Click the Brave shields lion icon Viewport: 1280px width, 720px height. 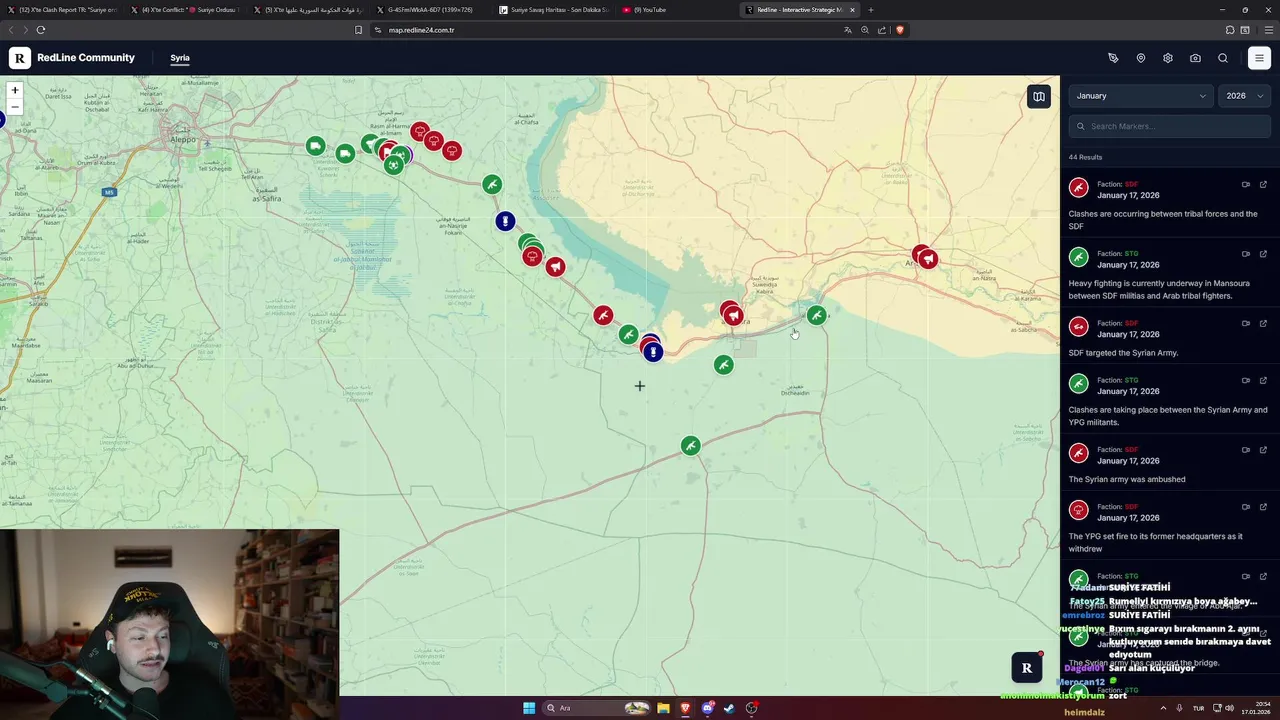pos(899,30)
